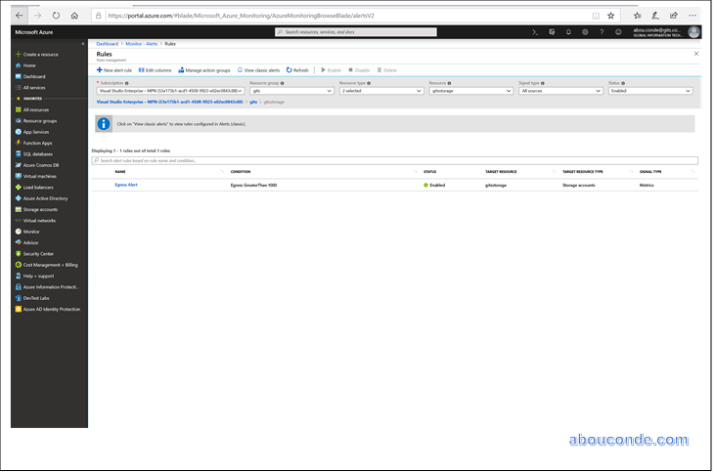Open portal settings gear icon

[x=583, y=32]
